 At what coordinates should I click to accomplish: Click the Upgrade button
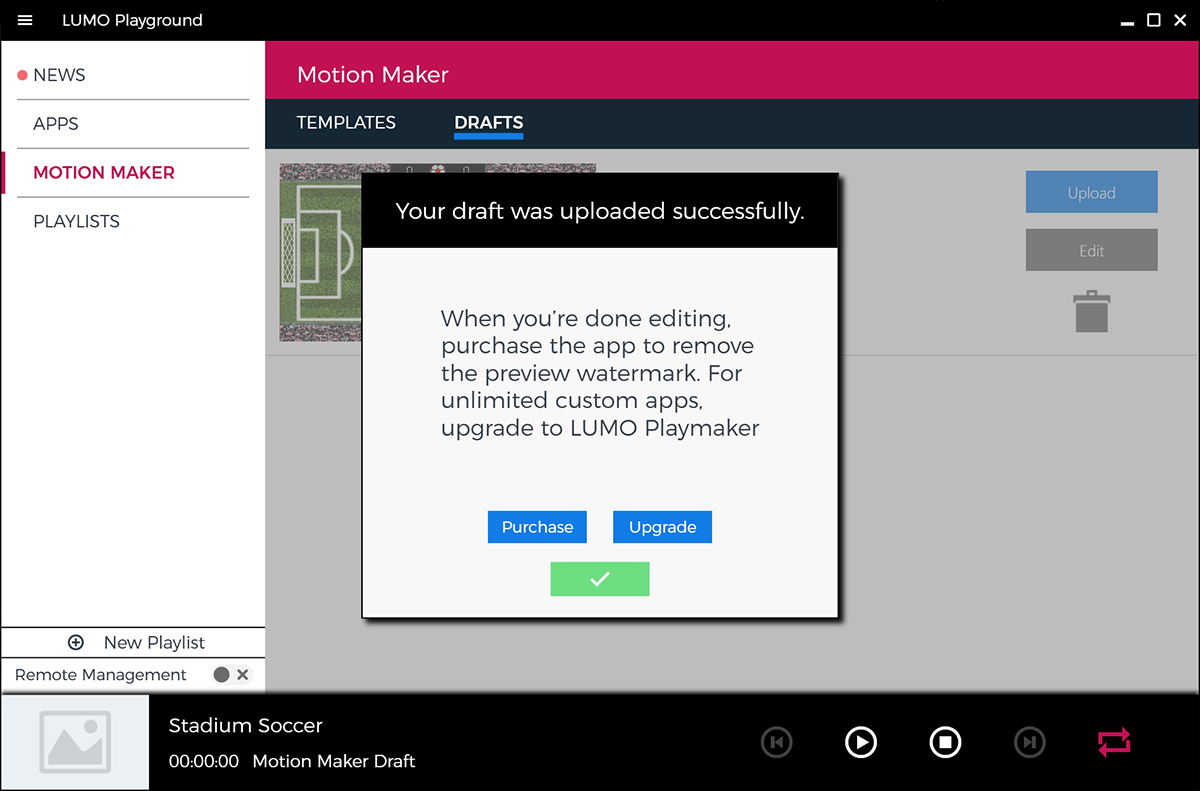click(662, 527)
